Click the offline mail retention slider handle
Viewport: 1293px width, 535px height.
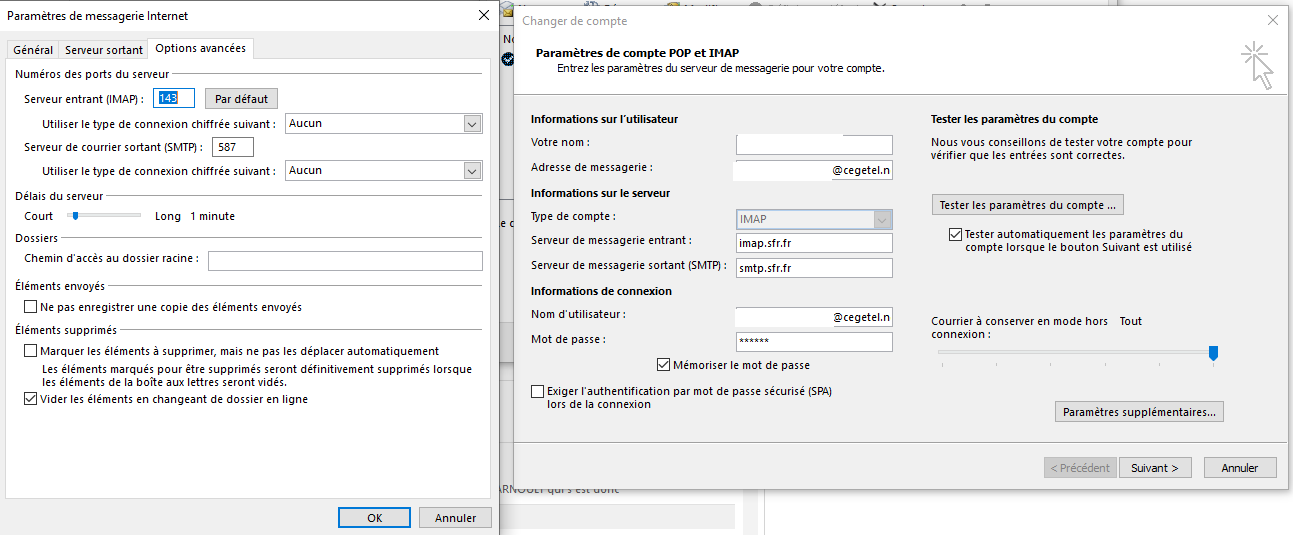click(1213, 352)
